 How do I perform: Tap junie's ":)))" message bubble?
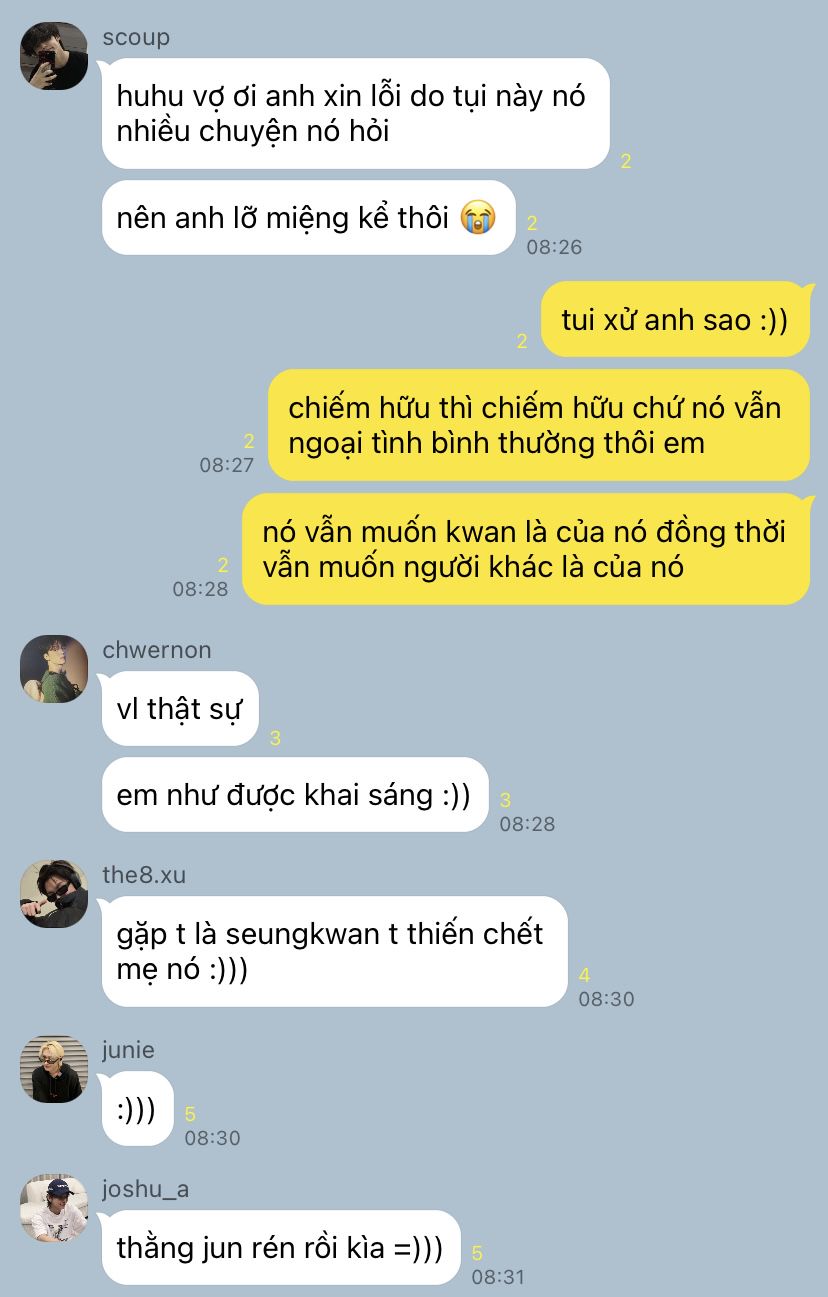pyautogui.click(x=138, y=1109)
